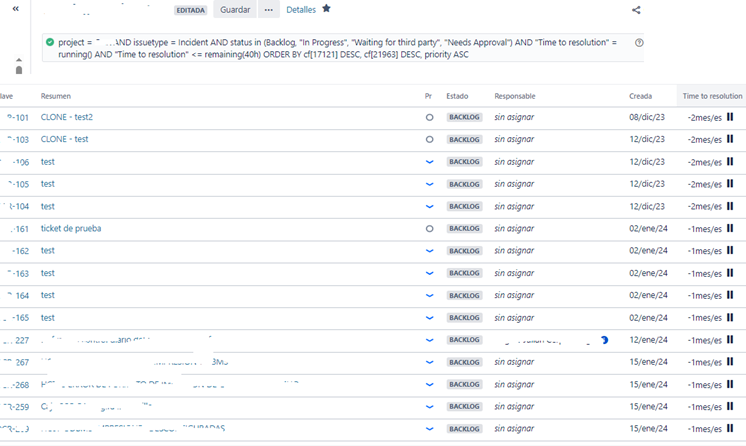This screenshot has height=446, width=746.
Task: Click SLA paused icon on issue 227
Action: click(x=730, y=339)
